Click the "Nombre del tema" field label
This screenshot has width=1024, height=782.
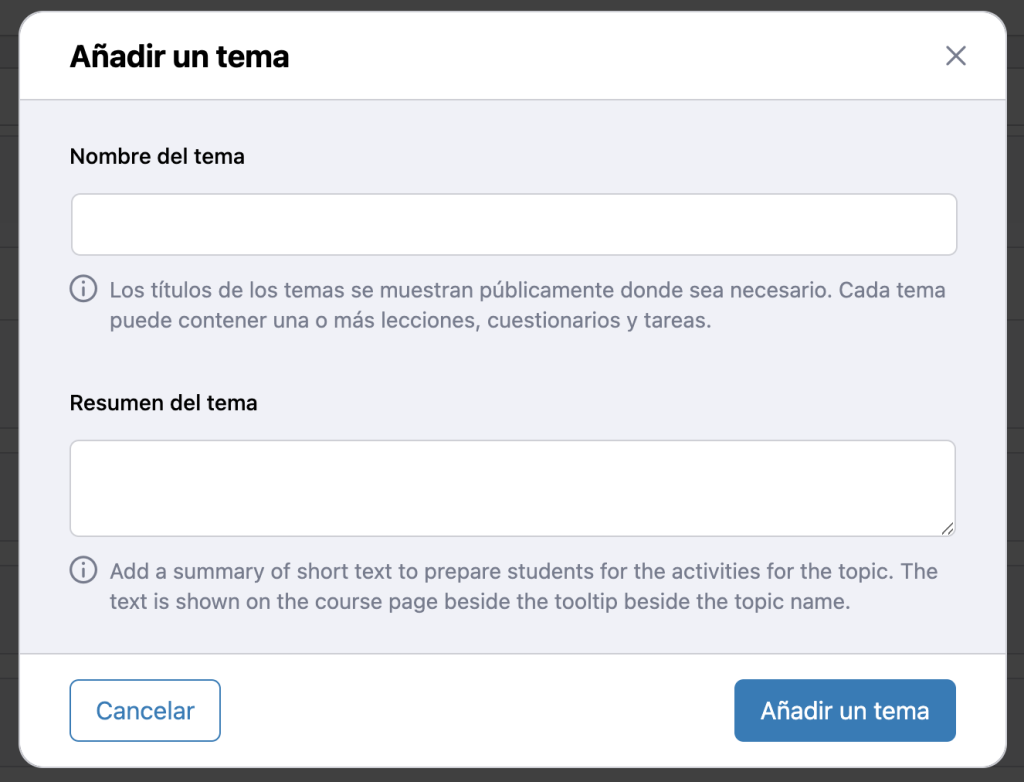coord(157,157)
